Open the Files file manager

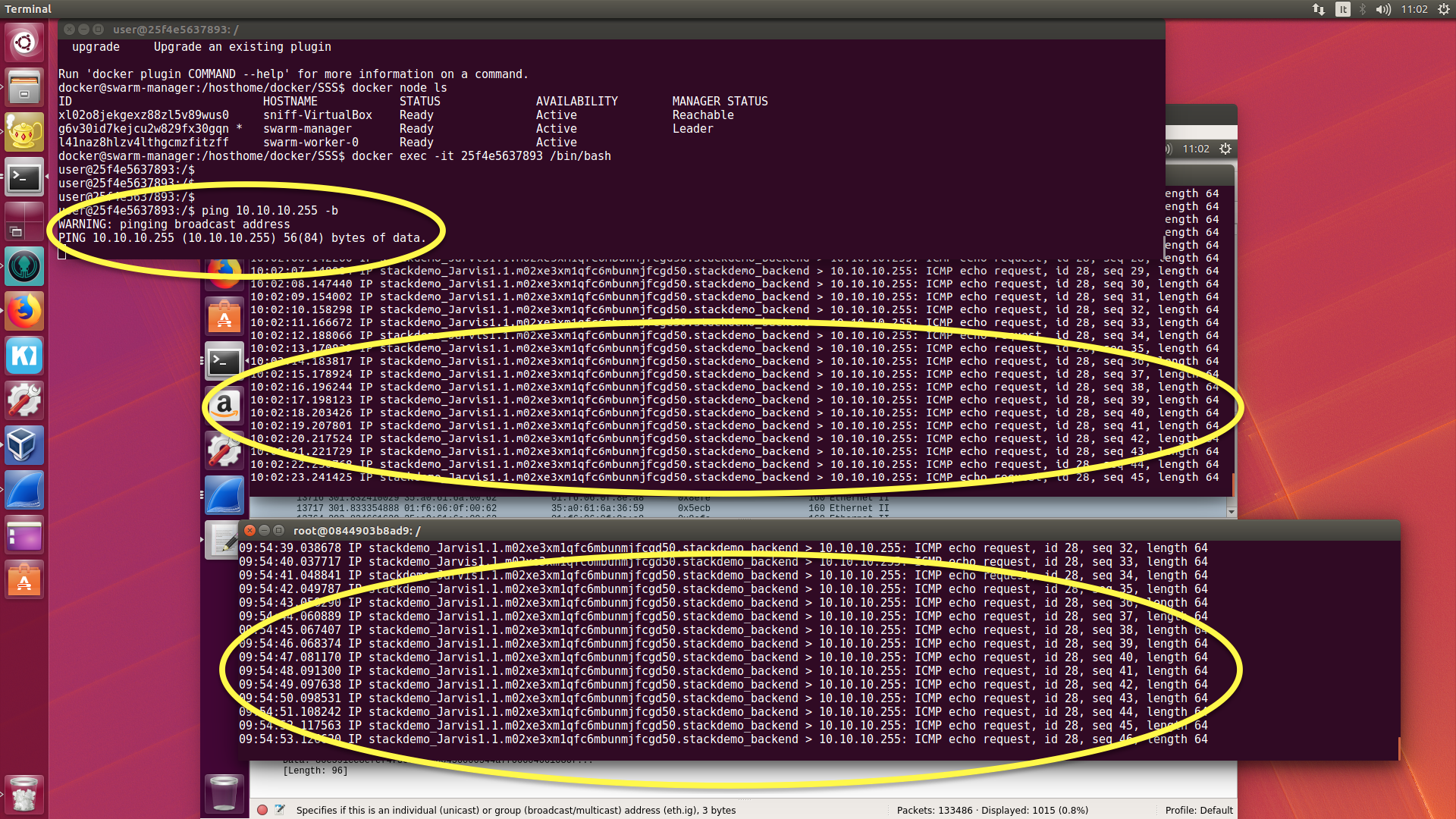(x=24, y=86)
